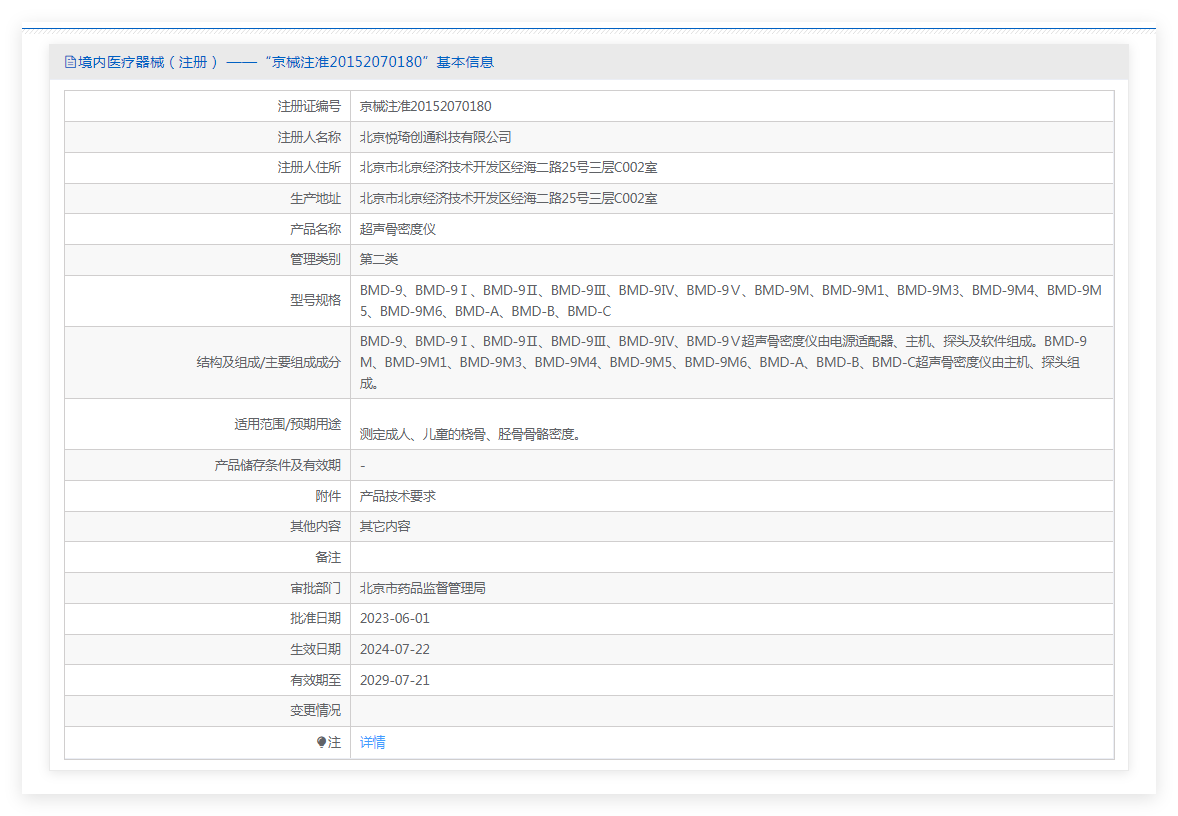The height and width of the screenshot is (816, 1178).
Task: Click the document icon in header
Action: pyautogui.click(x=70, y=62)
